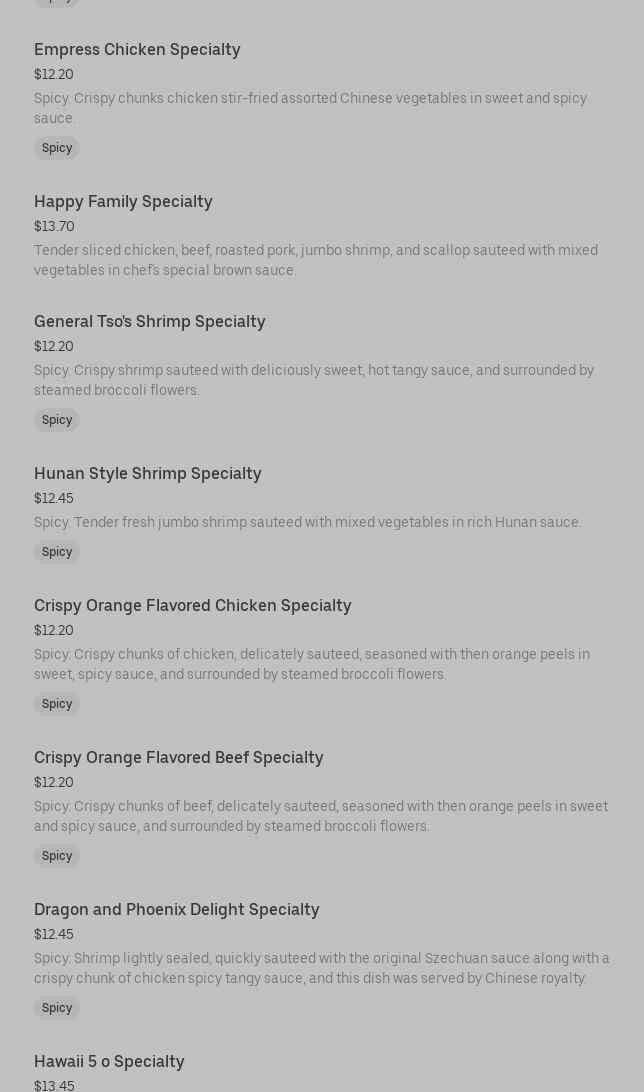The width and height of the screenshot is (644, 1092).
Task: Click the Spicy badge under Hunan Style Shrimp
Action: [x=57, y=552]
